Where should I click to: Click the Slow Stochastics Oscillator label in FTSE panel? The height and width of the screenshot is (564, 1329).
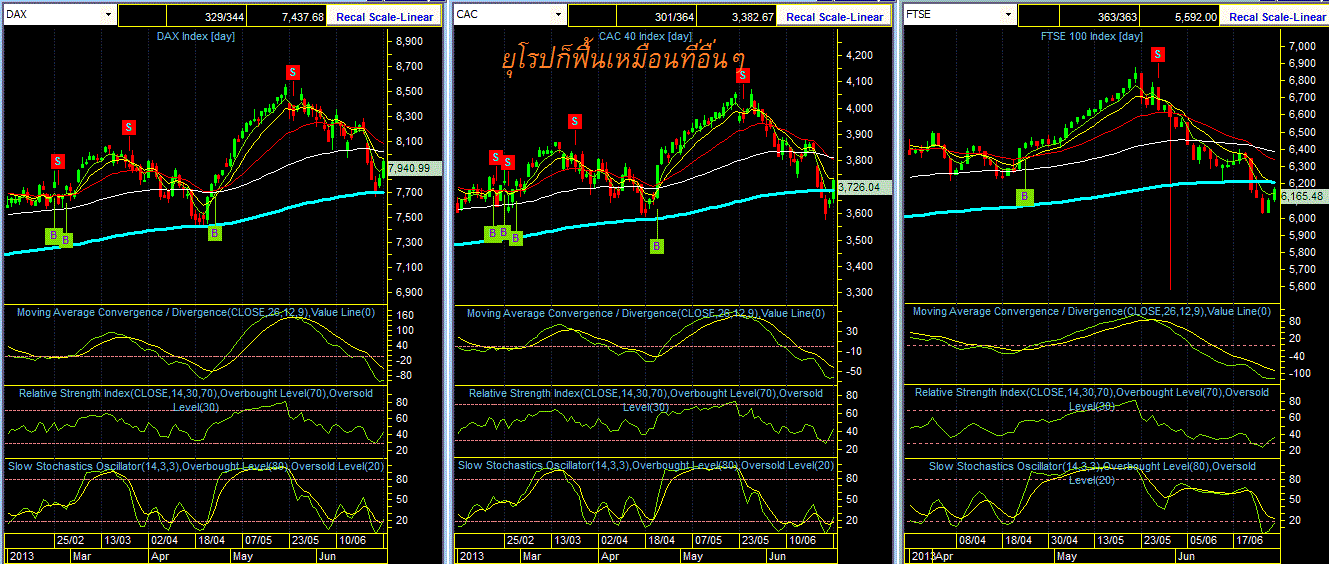point(1091,472)
